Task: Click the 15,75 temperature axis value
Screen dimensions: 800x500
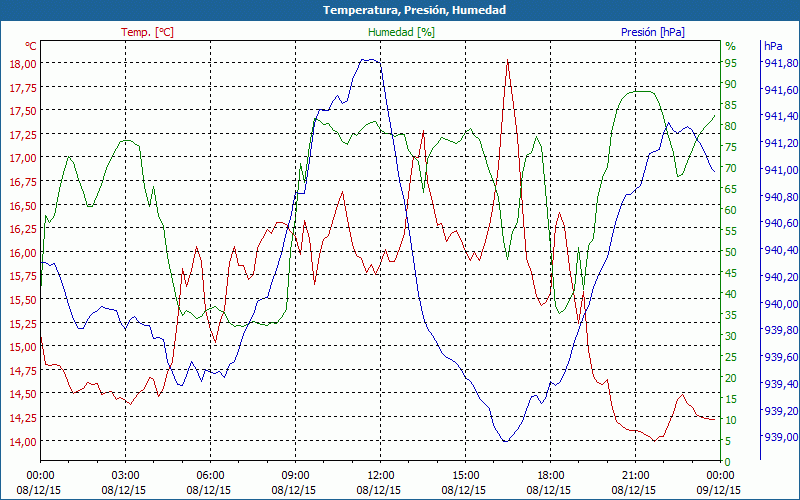Action: pos(23,276)
